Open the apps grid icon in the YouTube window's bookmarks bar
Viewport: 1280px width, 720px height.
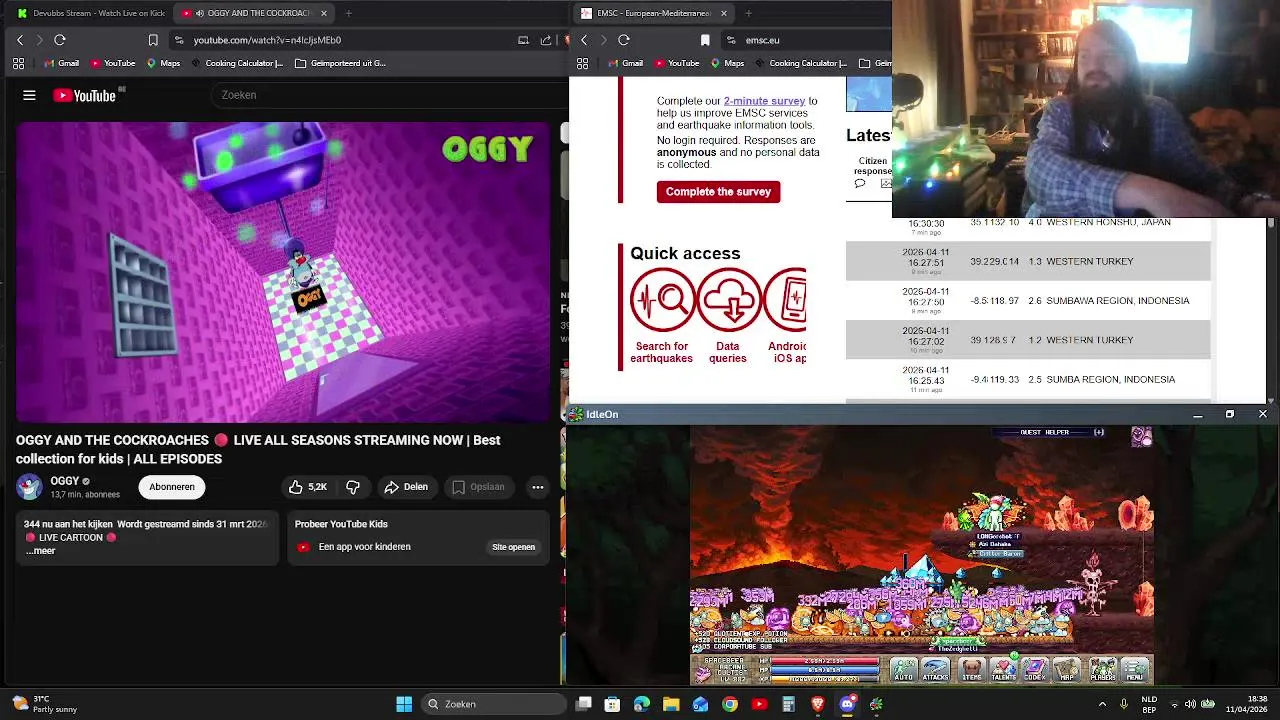point(18,63)
